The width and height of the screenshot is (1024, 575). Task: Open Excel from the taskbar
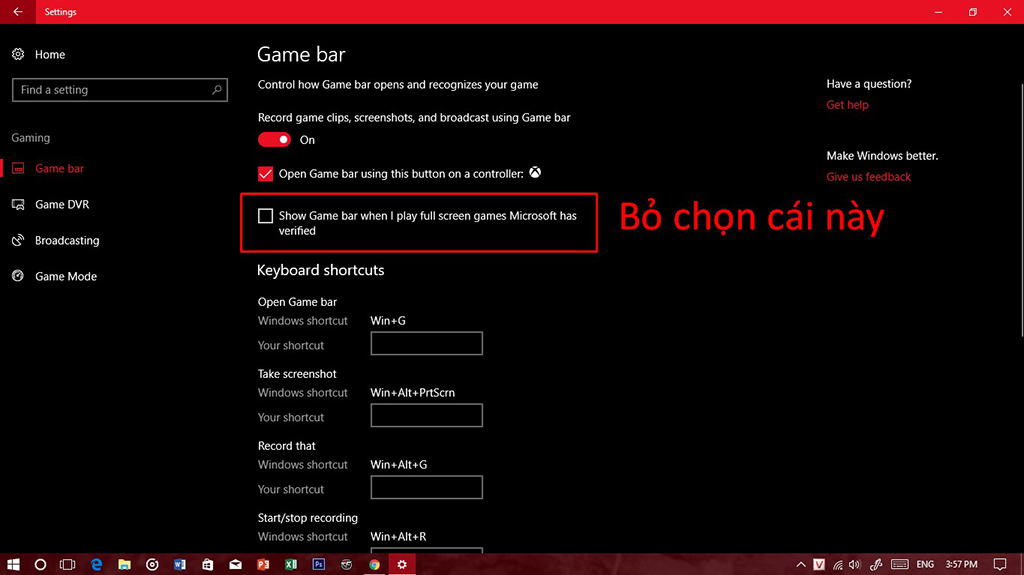tap(291, 564)
